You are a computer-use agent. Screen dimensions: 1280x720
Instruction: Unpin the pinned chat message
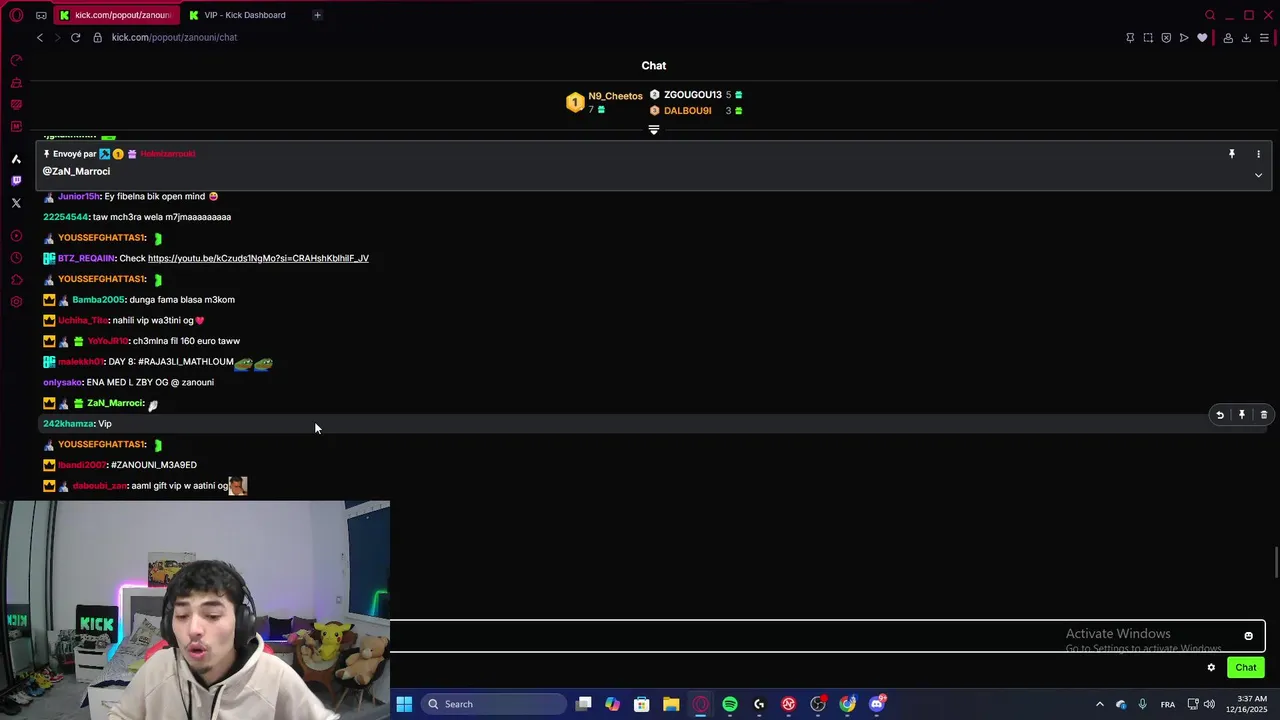1232,154
